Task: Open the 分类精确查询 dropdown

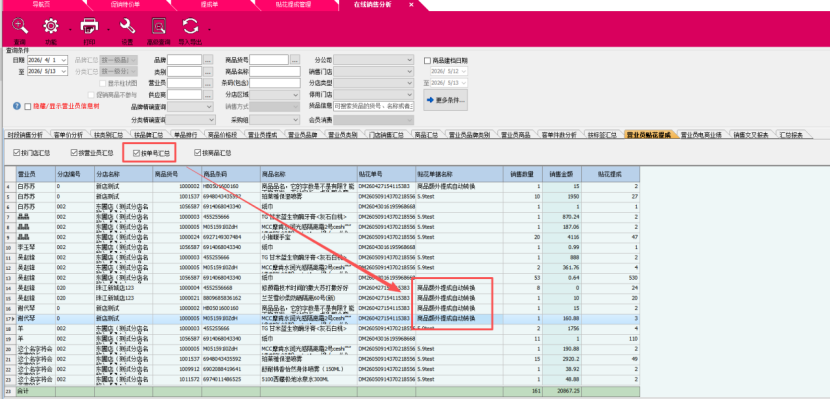Action: (x=210, y=120)
